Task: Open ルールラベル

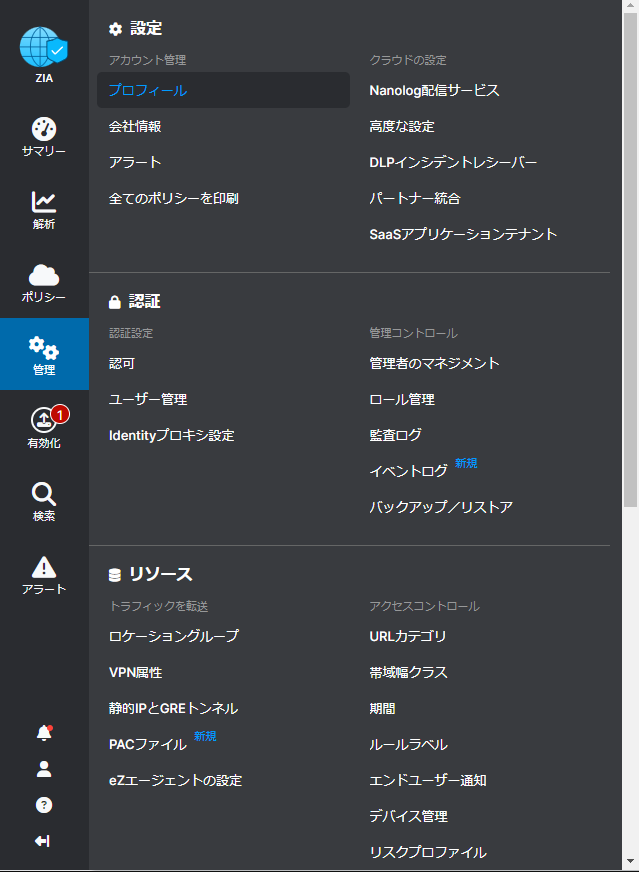Action: point(409,744)
